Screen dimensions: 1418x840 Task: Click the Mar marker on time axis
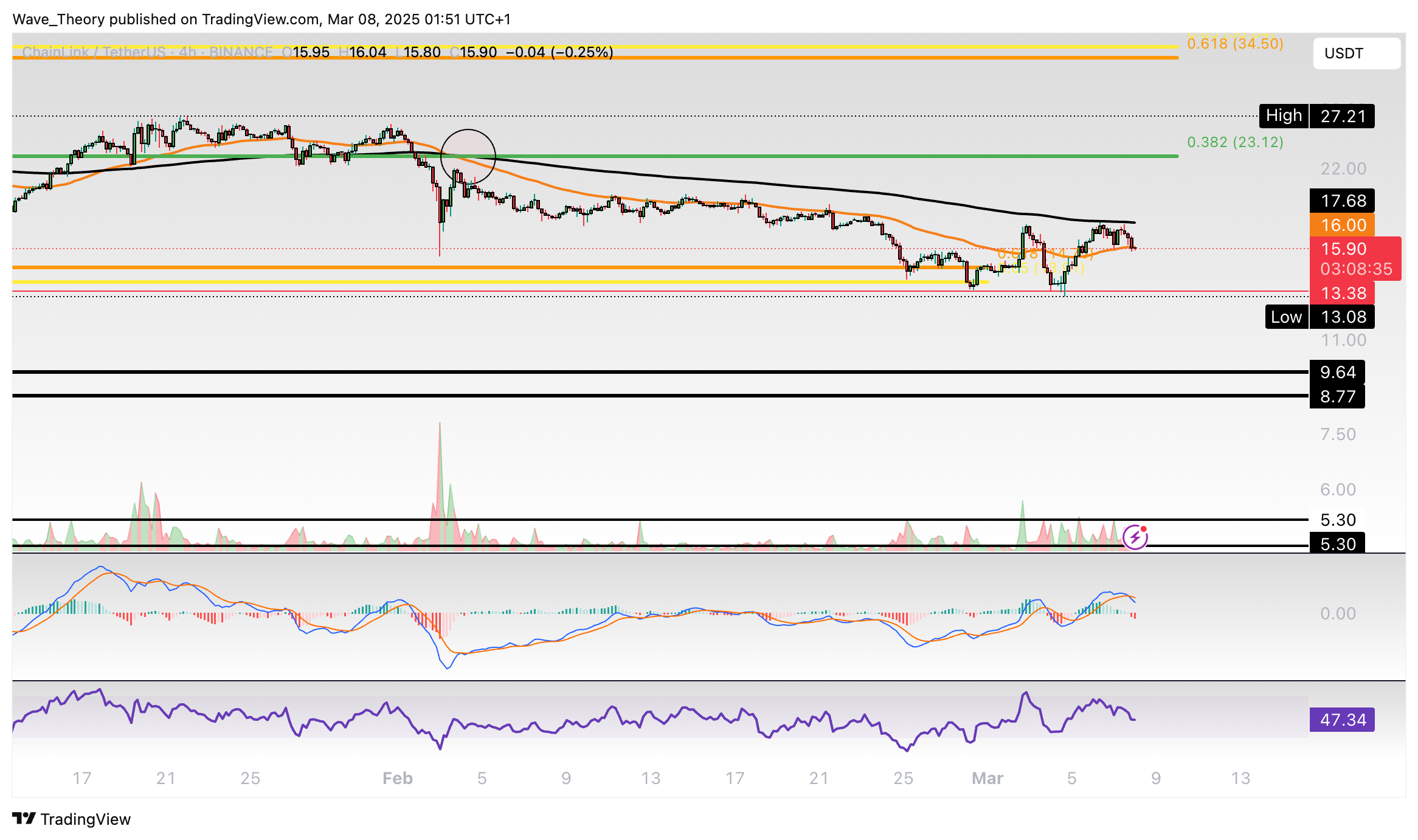pos(987,778)
